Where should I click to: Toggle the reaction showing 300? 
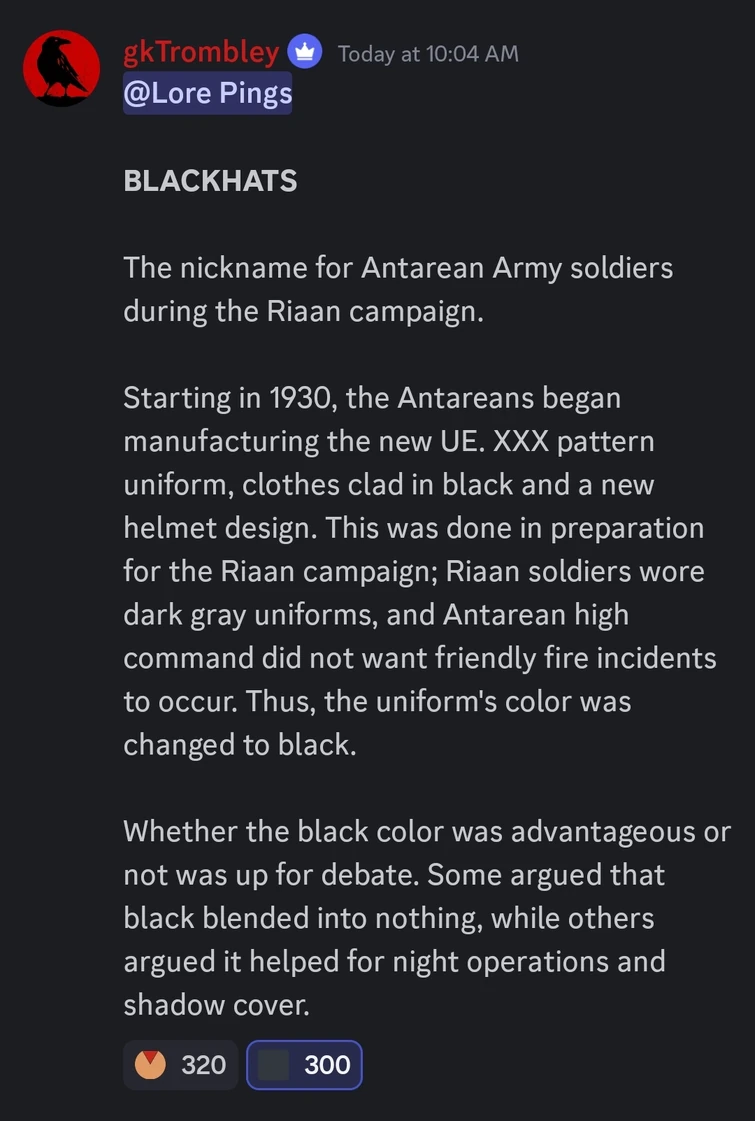tap(304, 1065)
